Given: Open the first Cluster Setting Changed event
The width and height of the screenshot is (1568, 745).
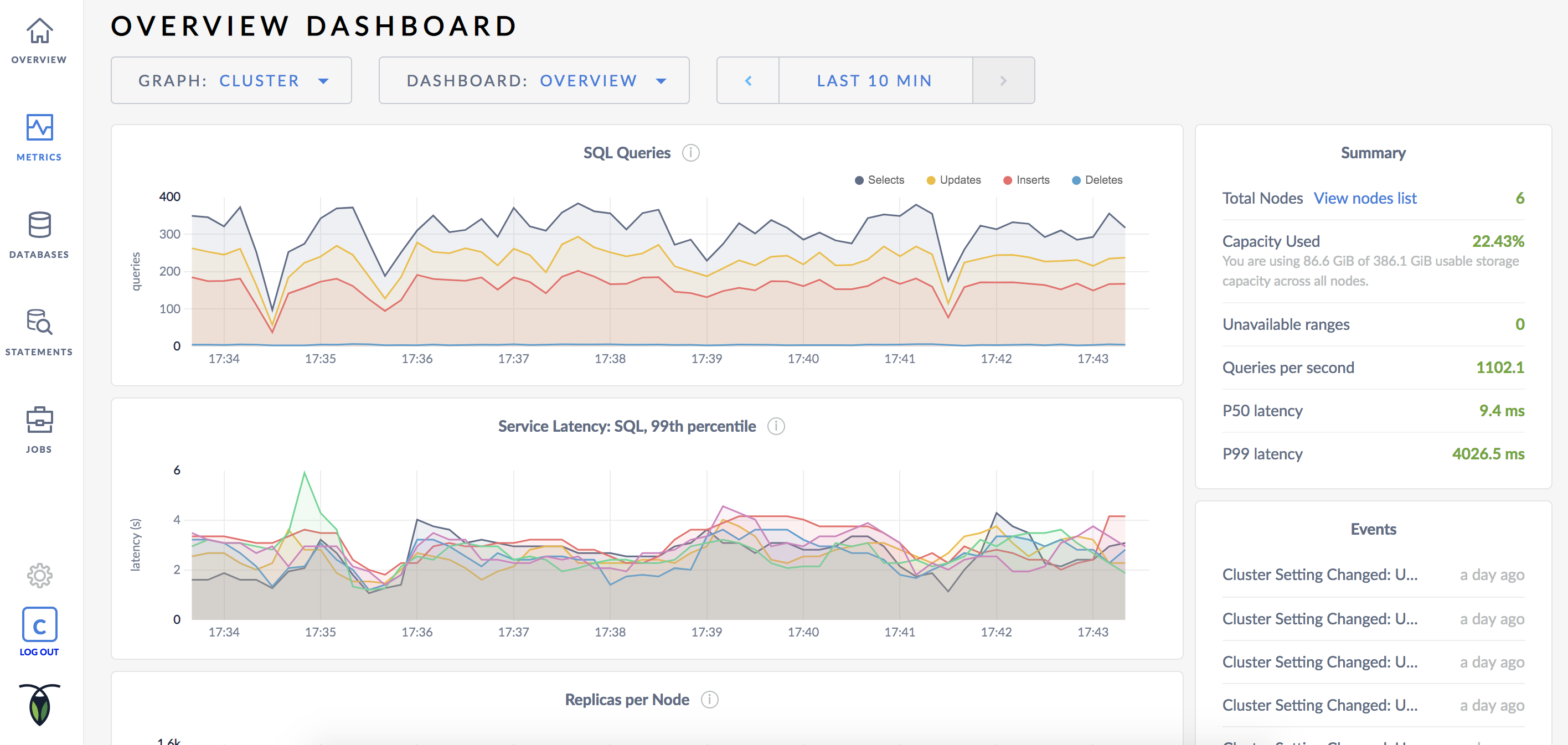Looking at the screenshot, I should (x=1319, y=574).
